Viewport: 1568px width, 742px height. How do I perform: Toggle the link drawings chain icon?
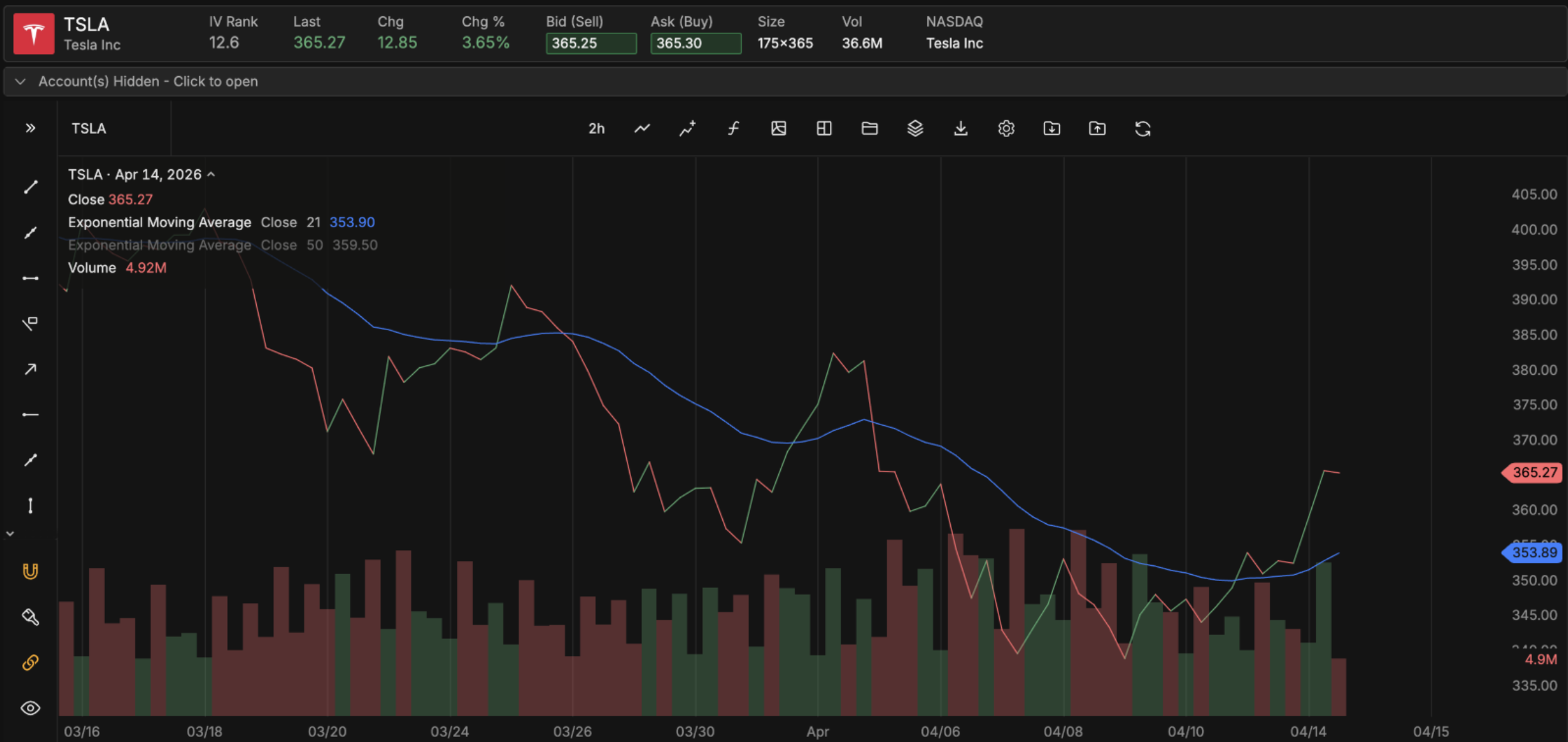coord(30,662)
